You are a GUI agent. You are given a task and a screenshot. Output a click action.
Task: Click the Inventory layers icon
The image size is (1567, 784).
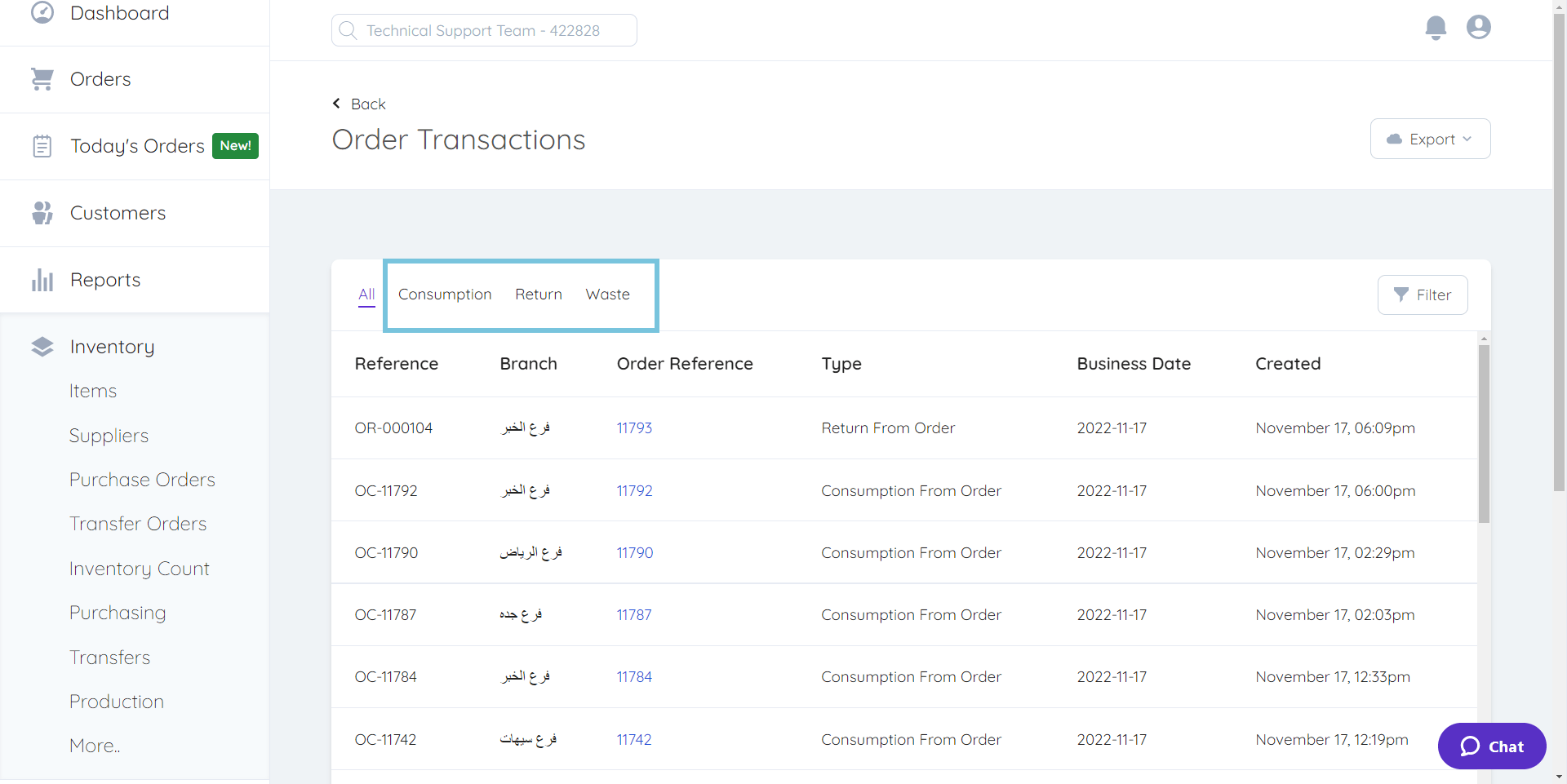pos(42,346)
